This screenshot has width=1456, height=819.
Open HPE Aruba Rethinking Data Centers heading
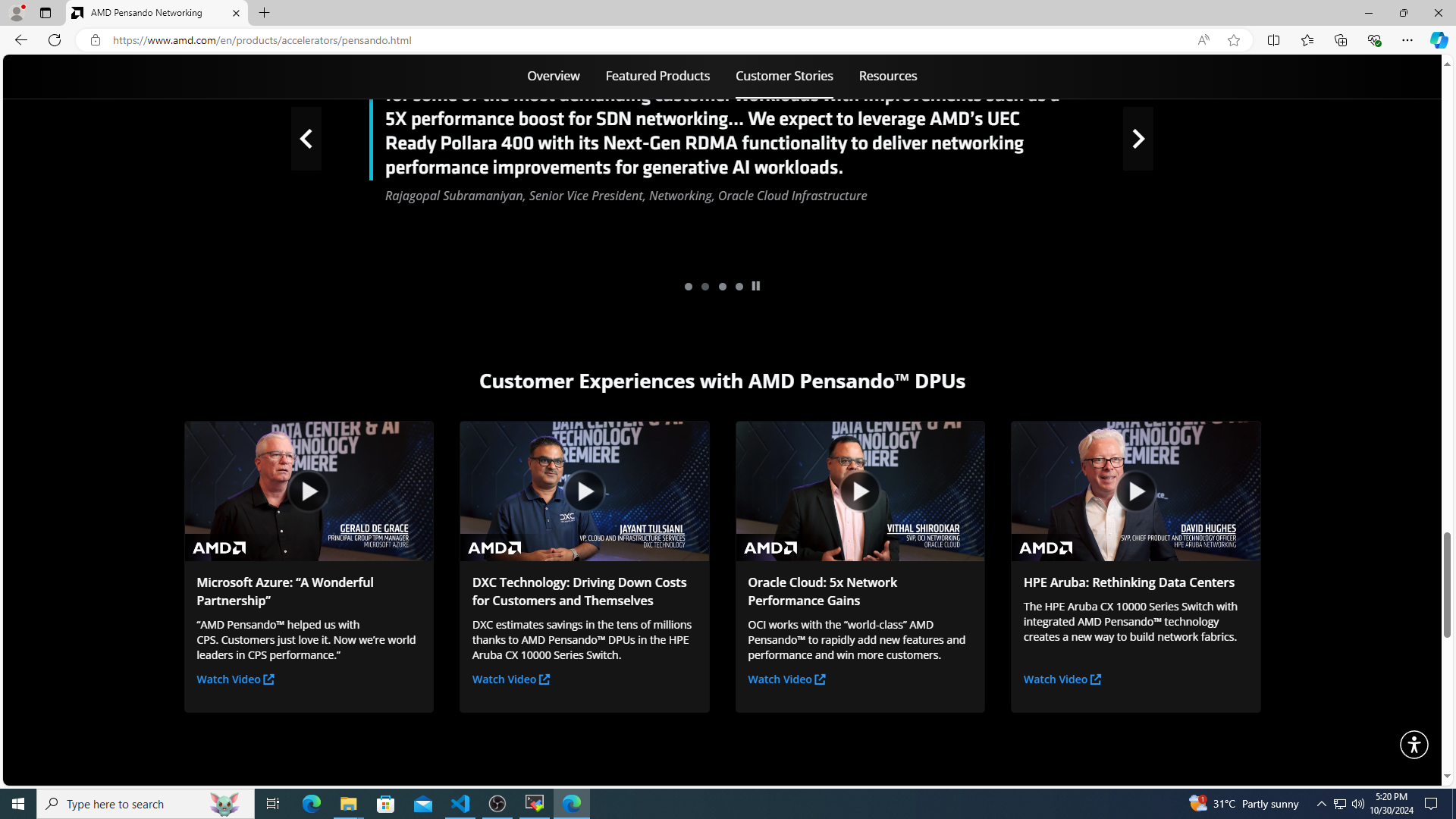coord(1128,582)
